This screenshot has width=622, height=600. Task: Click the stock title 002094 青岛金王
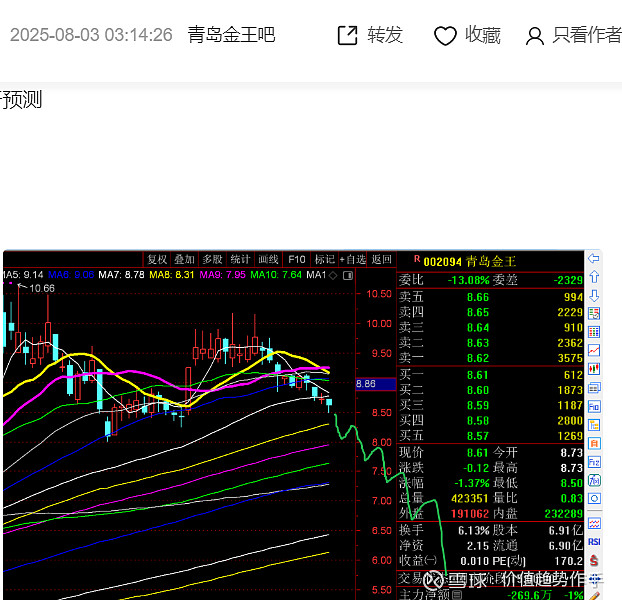[470, 261]
